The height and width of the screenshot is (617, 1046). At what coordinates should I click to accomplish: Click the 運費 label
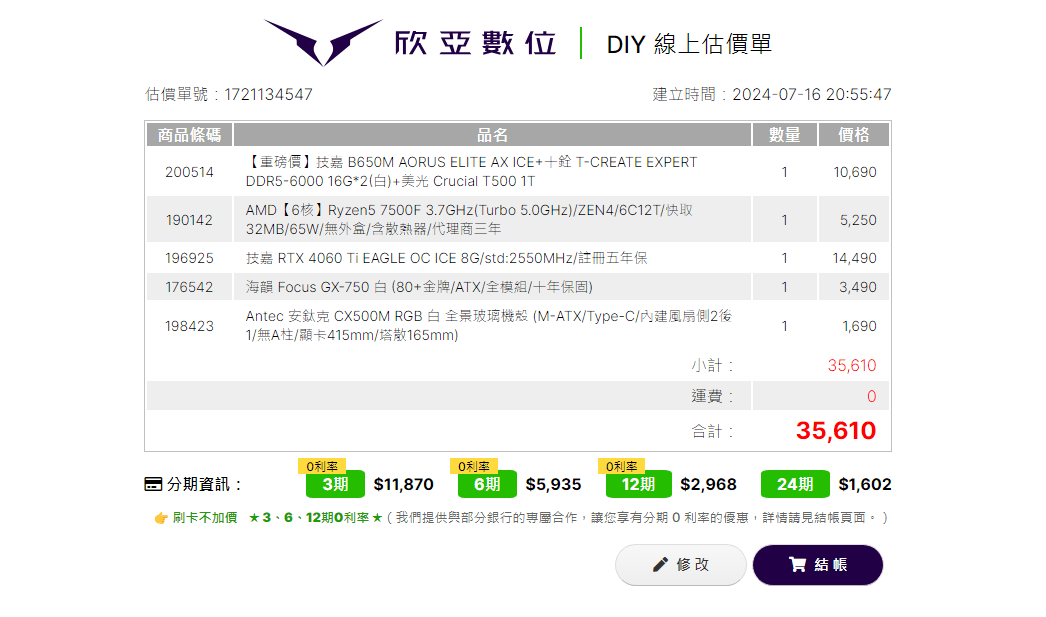(x=712, y=397)
